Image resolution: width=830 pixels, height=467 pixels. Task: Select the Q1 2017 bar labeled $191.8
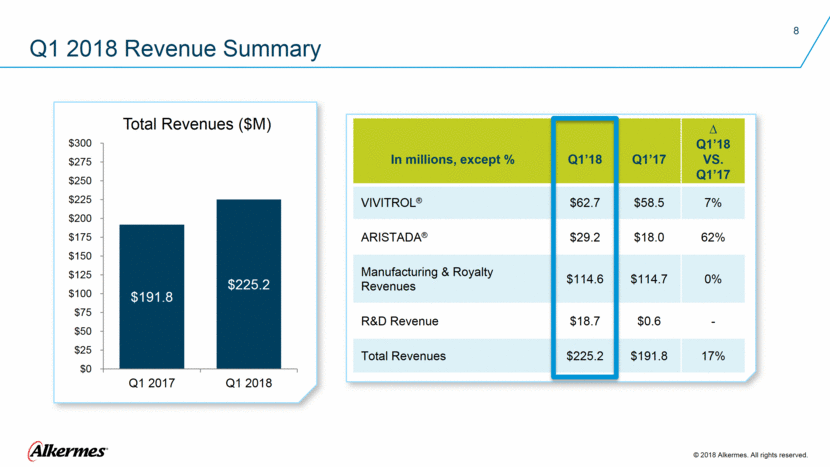pyautogui.click(x=152, y=297)
